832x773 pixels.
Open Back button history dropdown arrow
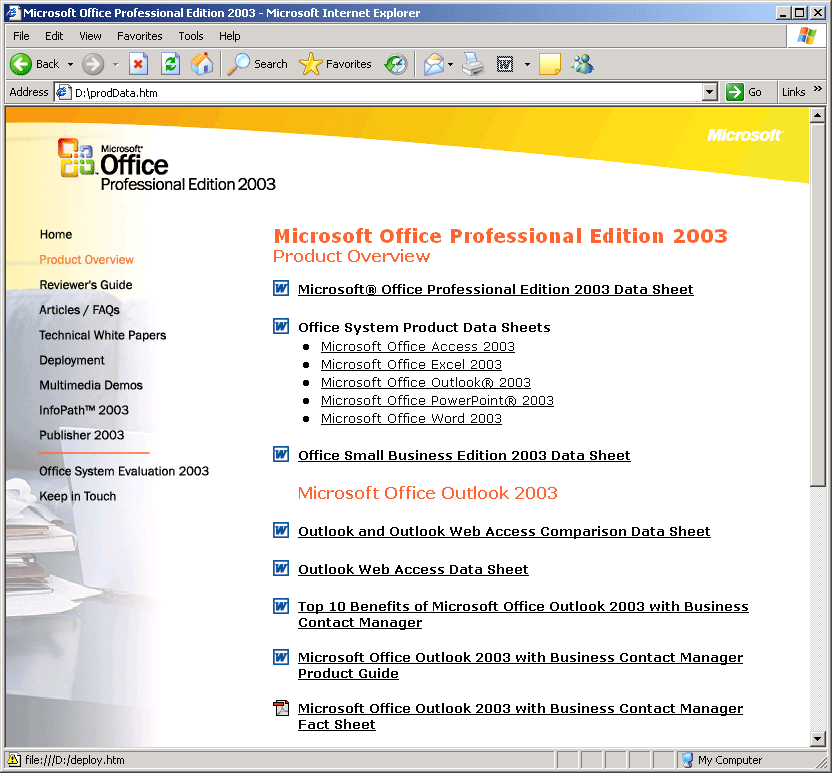click(70, 65)
